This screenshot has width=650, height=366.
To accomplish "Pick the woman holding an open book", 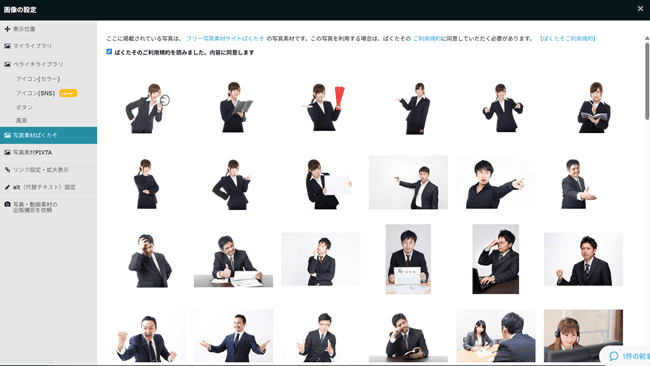I will point(594,108).
